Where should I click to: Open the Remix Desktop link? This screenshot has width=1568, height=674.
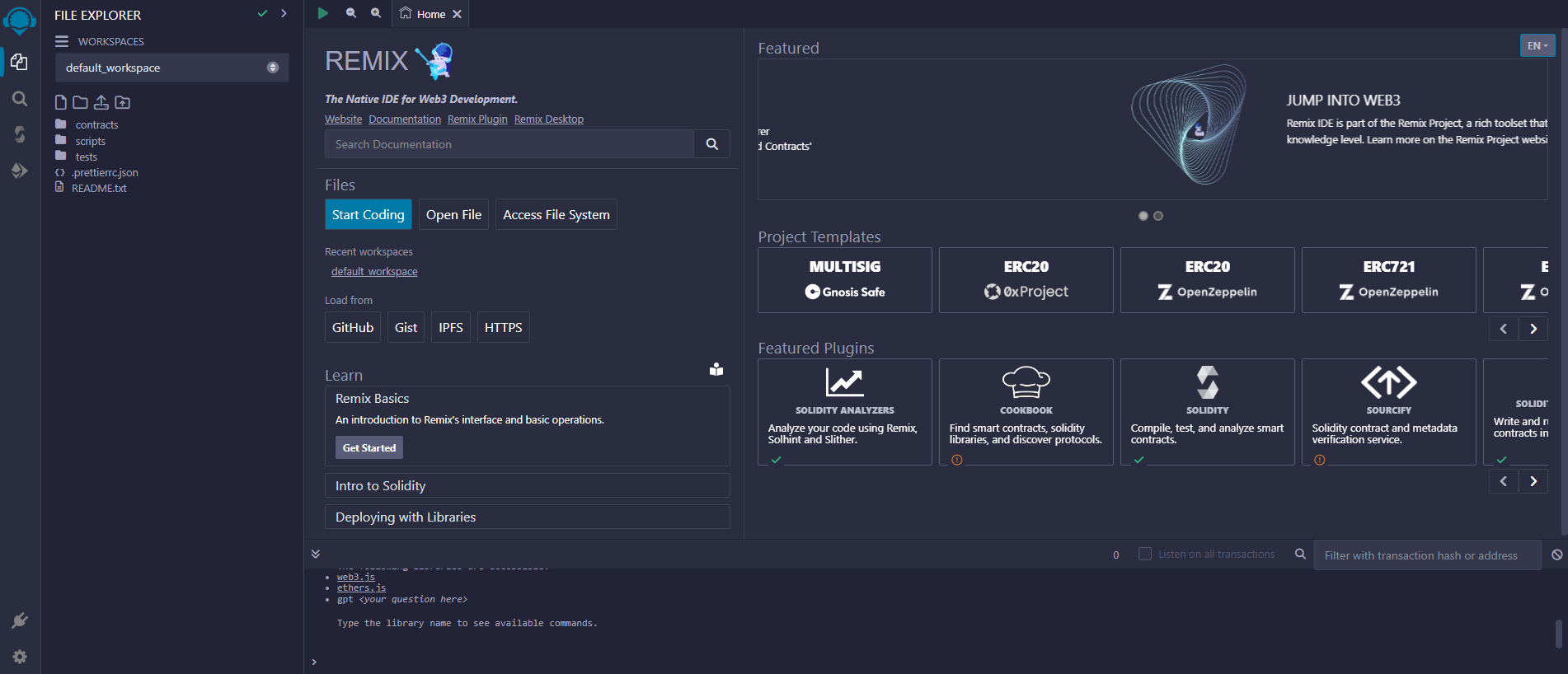click(x=549, y=119)
